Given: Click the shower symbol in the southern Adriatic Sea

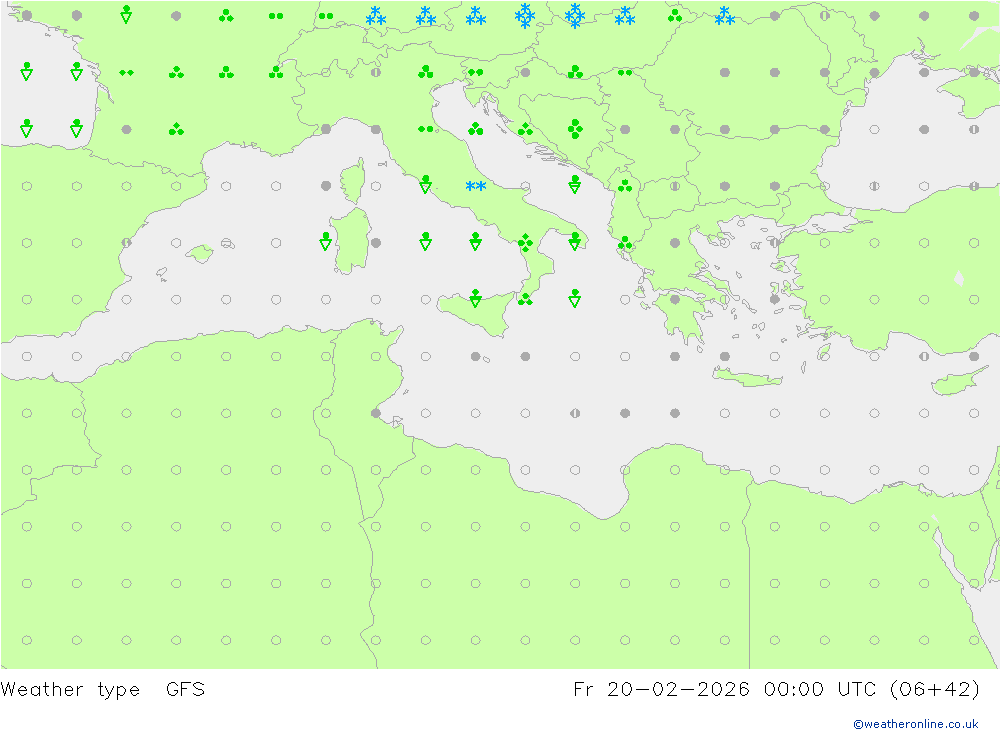Looking at the screenshot, I should click(x=575, y=185).
